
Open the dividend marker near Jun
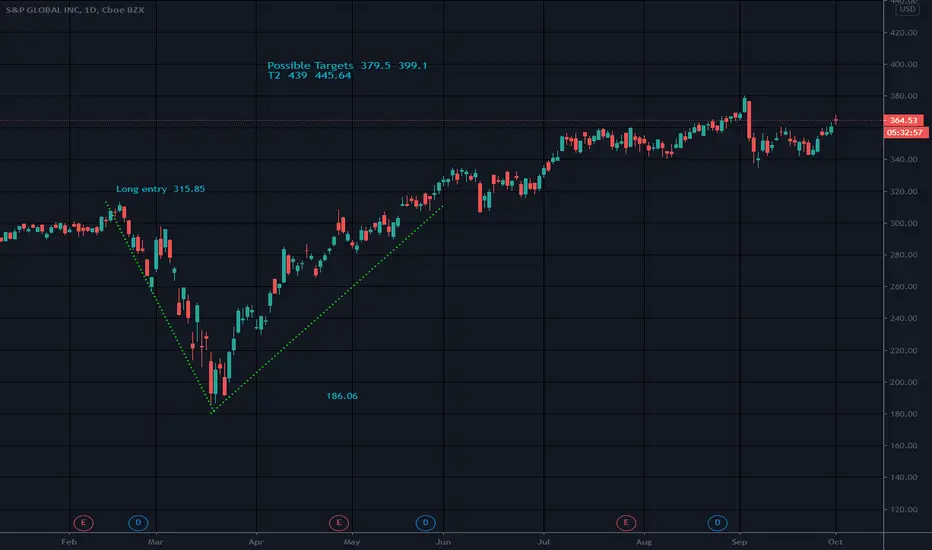pyautogui.click(x=425, y=523)
